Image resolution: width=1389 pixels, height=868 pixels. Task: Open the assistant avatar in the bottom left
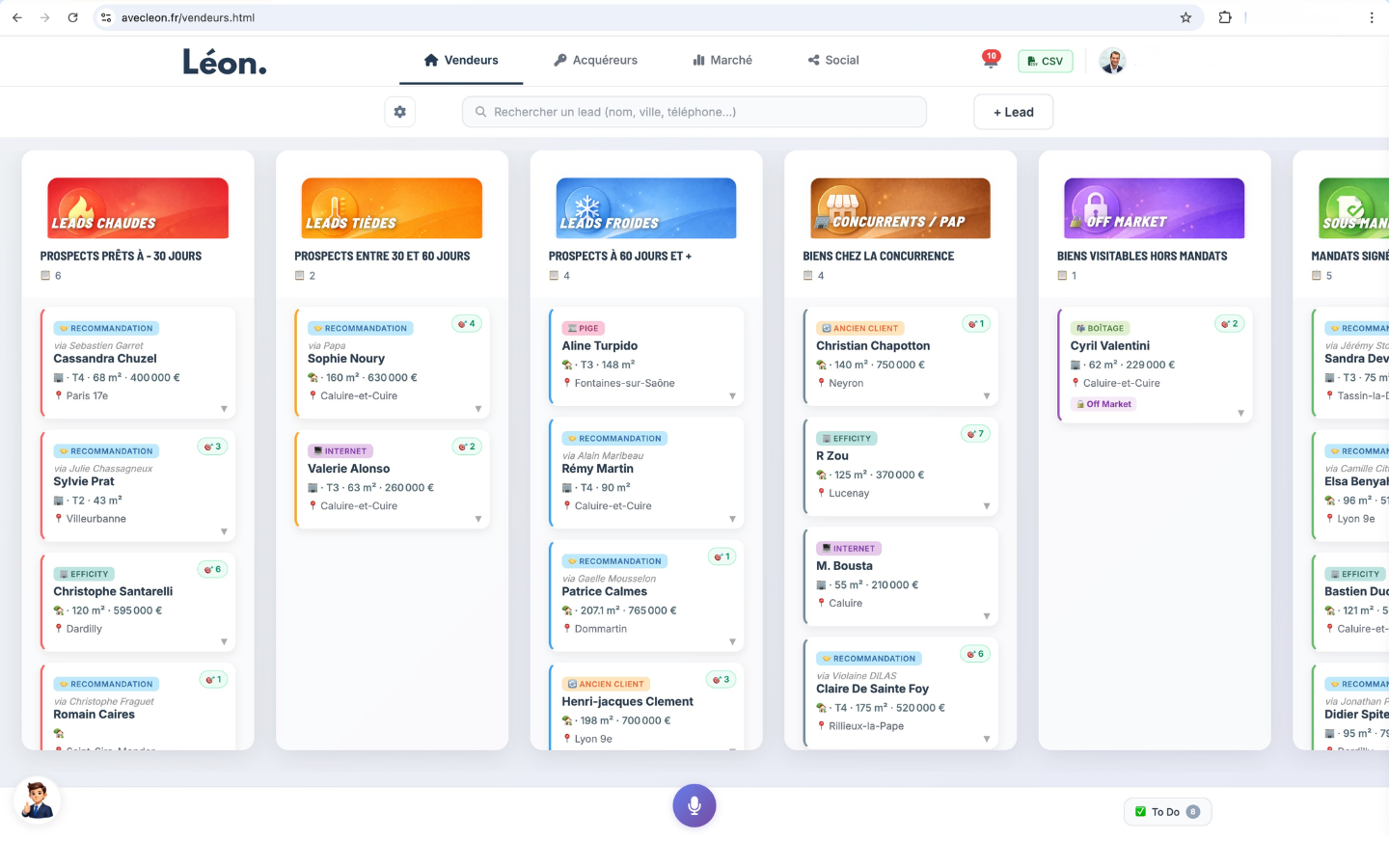(x=38, y=800)
